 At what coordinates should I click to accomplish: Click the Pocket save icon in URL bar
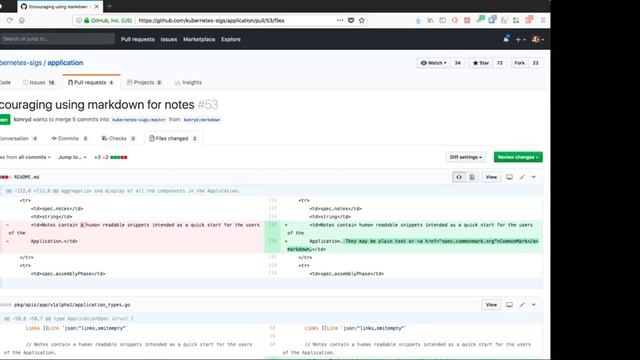351,20
